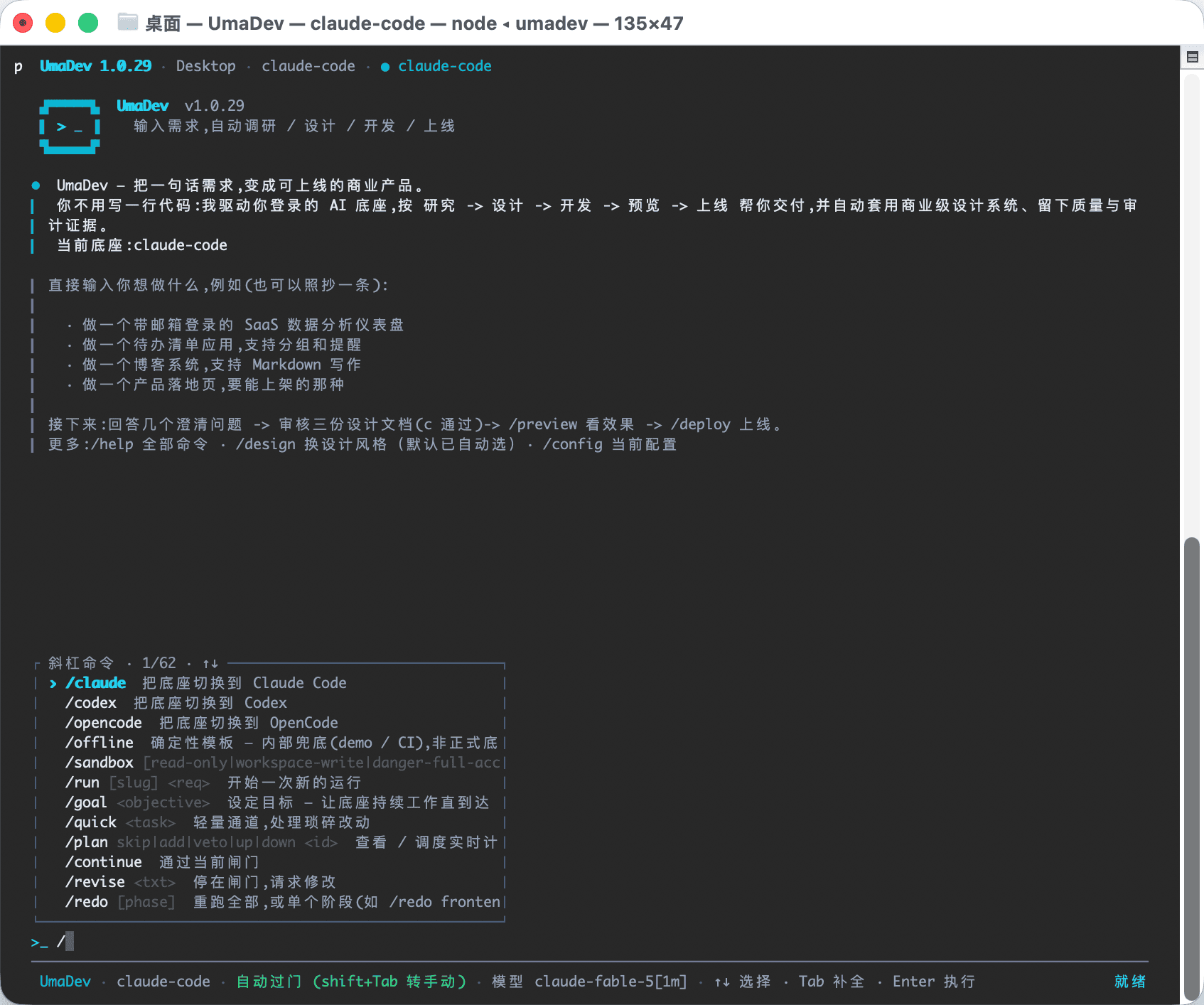Viewport: 1204px width, 1005px height.
Task: Select the /sandbox command entry
Action: [x=270, y=763]
